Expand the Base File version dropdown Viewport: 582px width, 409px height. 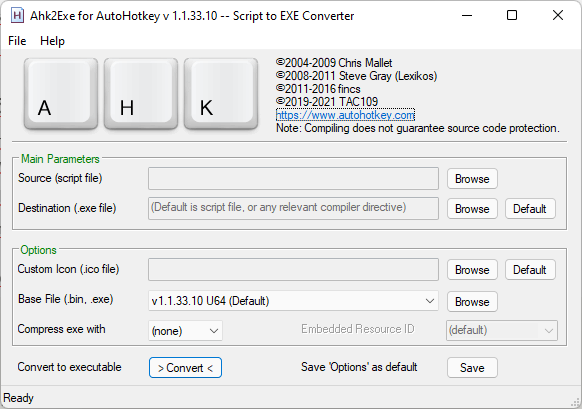coord(293,301)
